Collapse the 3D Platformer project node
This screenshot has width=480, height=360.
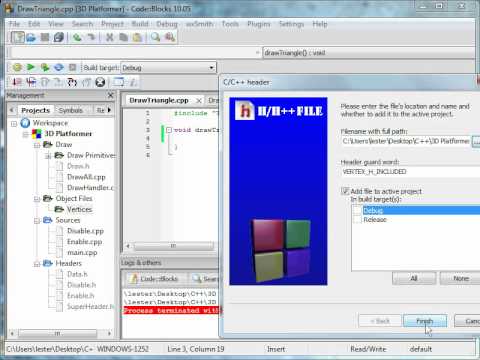pos(26,134)
